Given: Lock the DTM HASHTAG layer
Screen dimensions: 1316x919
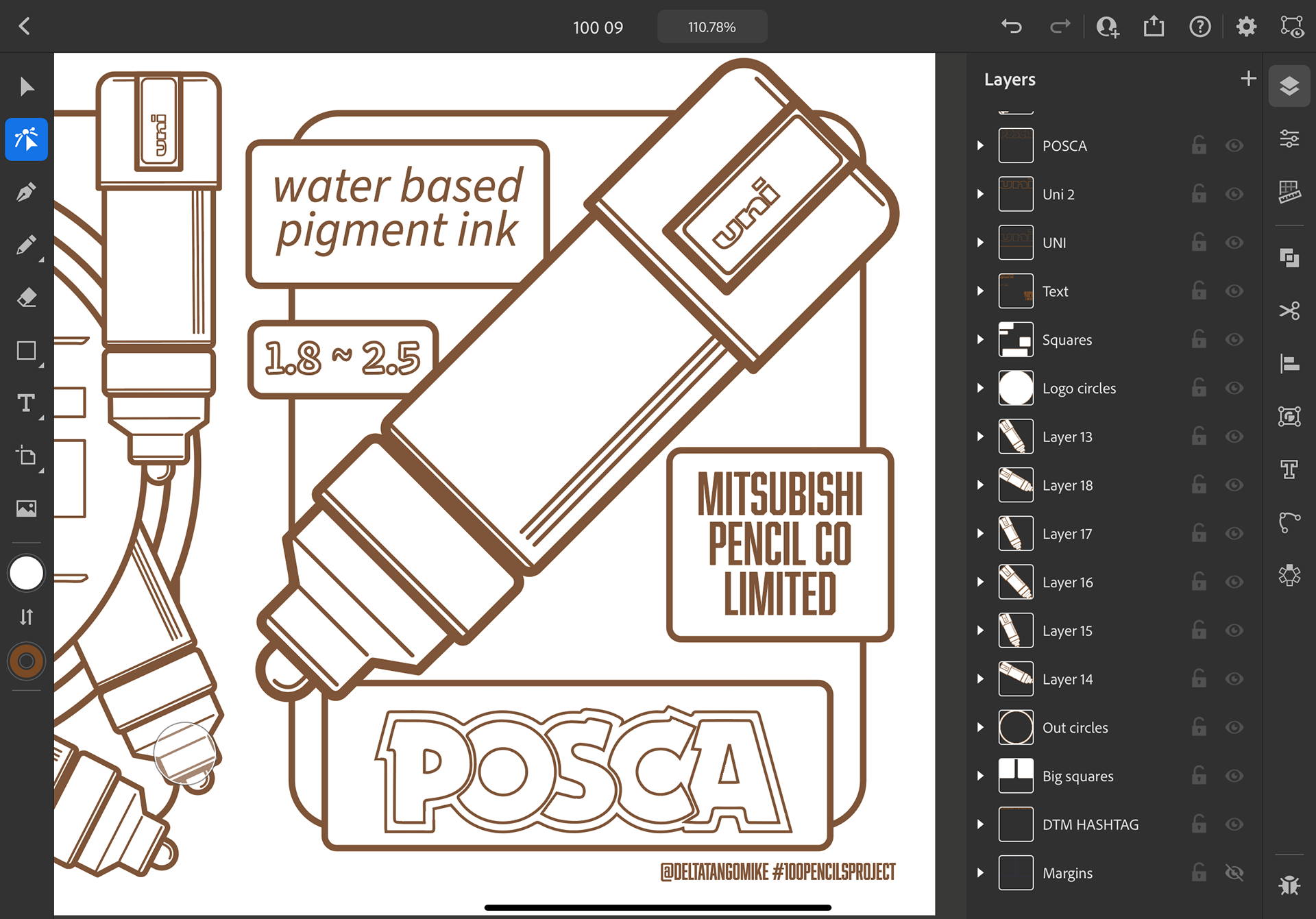Looking at the screenshot, I should [x=1199, y=824].
